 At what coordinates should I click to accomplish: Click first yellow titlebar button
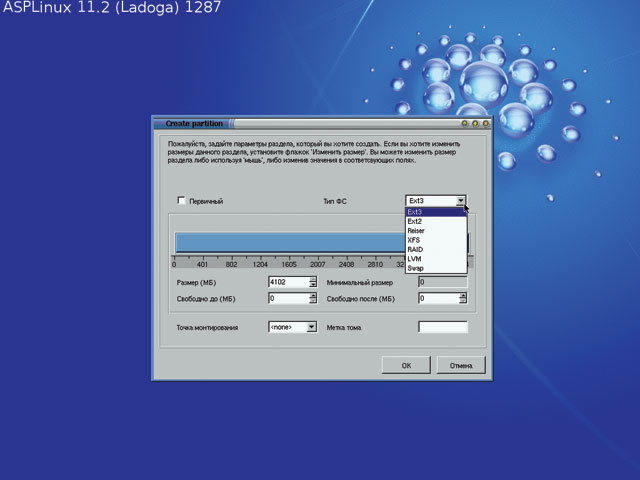coord(464,123)
